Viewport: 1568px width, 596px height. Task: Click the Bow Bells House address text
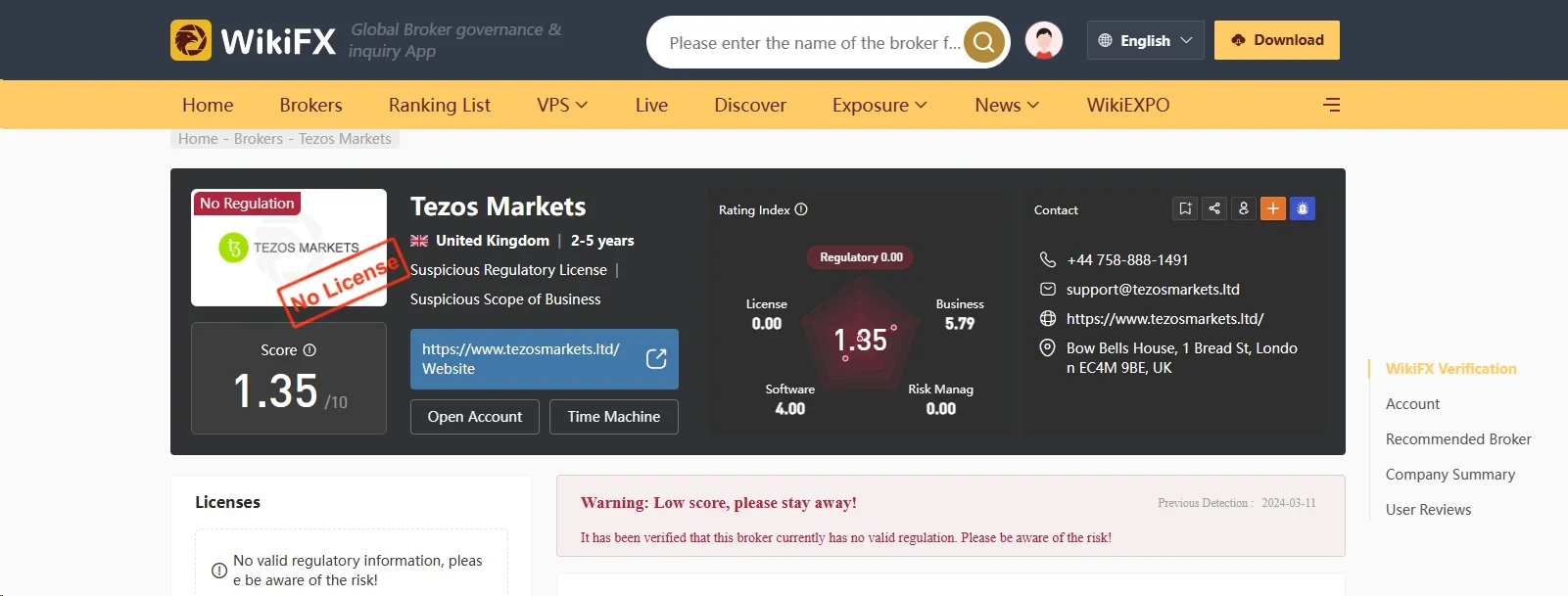pos(1182,358)
